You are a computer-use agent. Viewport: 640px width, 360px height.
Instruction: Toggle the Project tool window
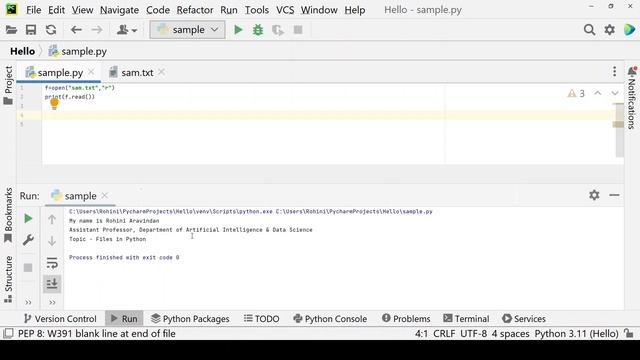tap(8, 85)
